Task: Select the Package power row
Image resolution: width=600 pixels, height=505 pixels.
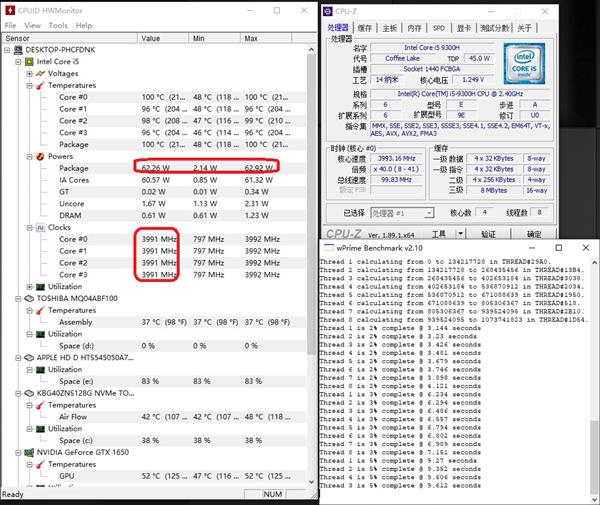Action: pyautogui.click(x=172, y=168)
